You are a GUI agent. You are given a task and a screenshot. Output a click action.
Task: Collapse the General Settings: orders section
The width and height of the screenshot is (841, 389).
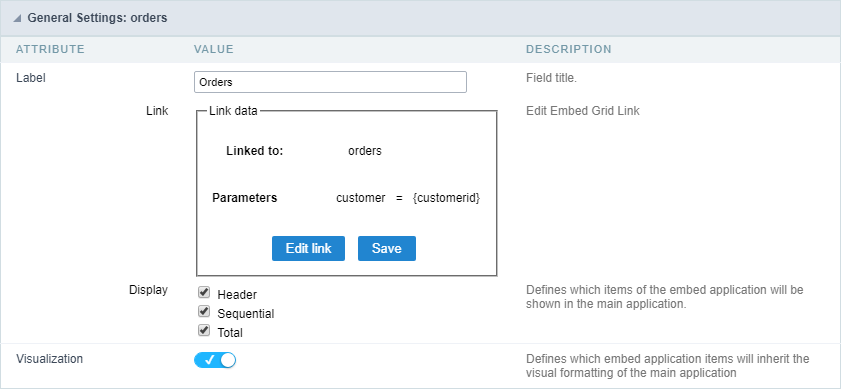click(18, 18)
